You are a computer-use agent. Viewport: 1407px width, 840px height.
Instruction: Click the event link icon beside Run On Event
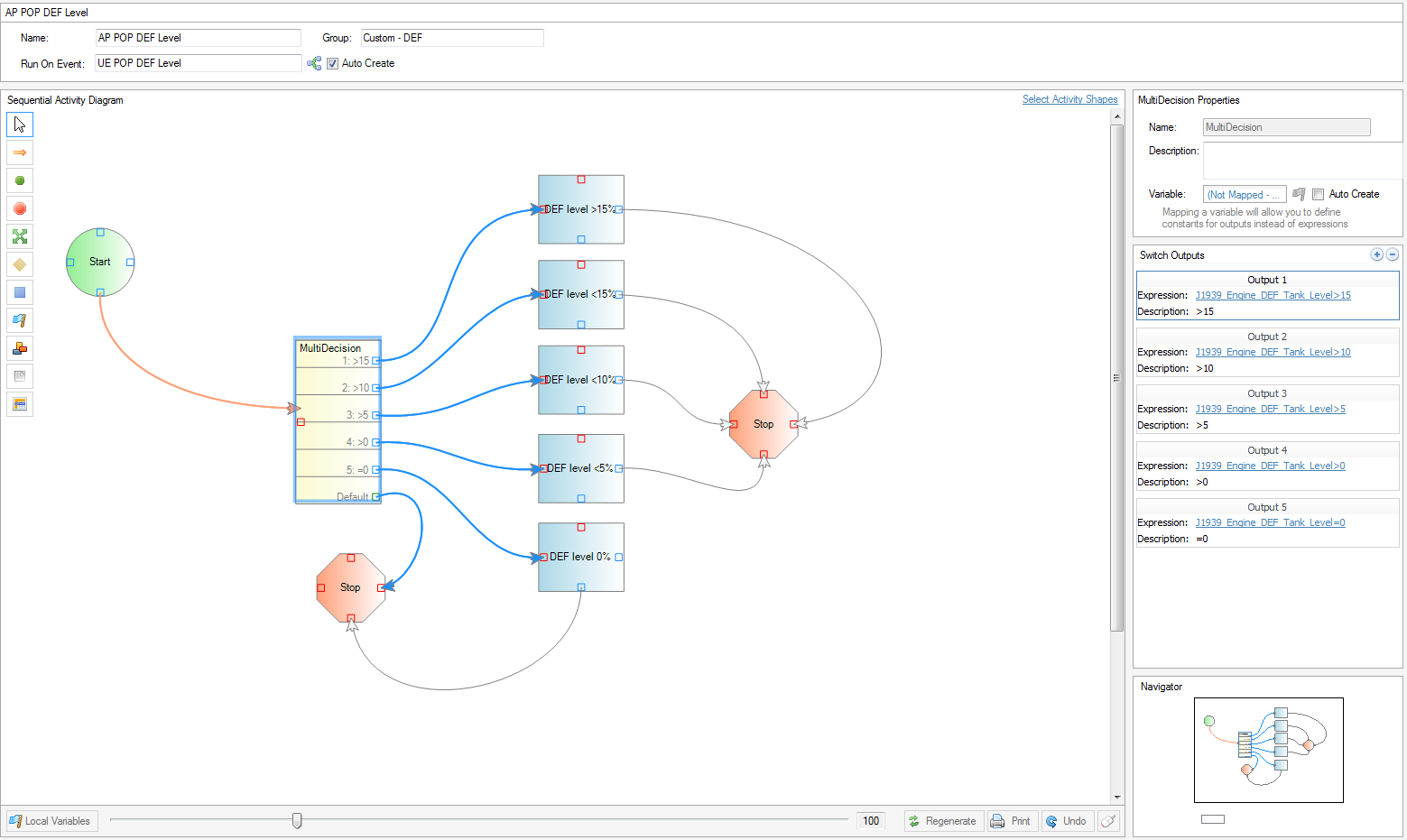pyautogui.click(x=314, y=63)
